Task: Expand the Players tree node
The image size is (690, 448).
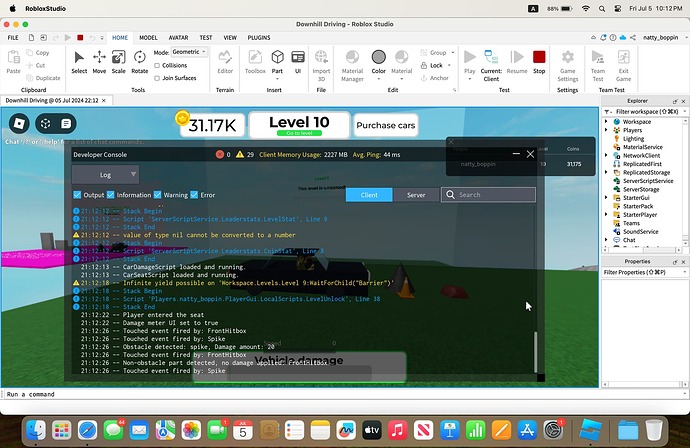Action: (606, 130)
